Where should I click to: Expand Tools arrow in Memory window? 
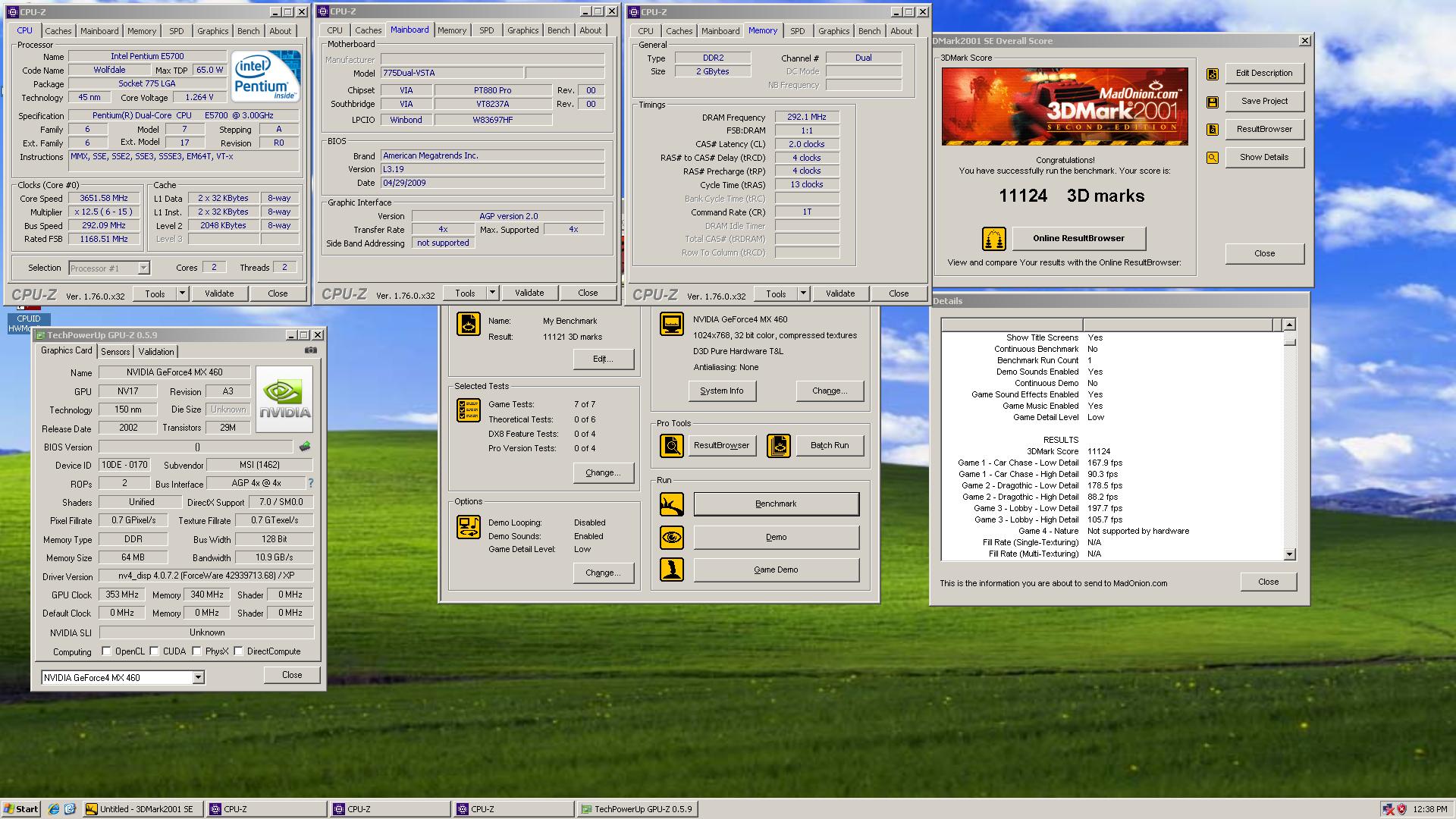tap(803, 293)
